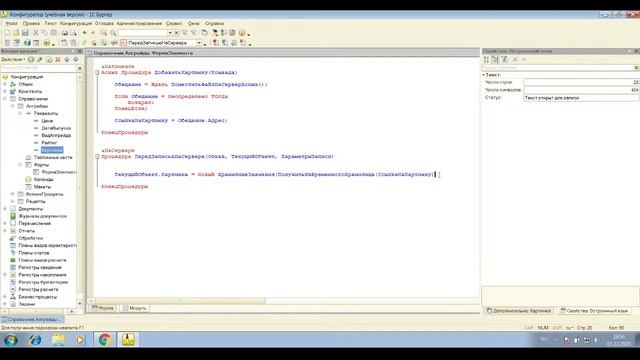Open Windows Explorer folder on taskbar
Image resolution: width=640 pixels, height=360 pixels.
click(58, 339)
